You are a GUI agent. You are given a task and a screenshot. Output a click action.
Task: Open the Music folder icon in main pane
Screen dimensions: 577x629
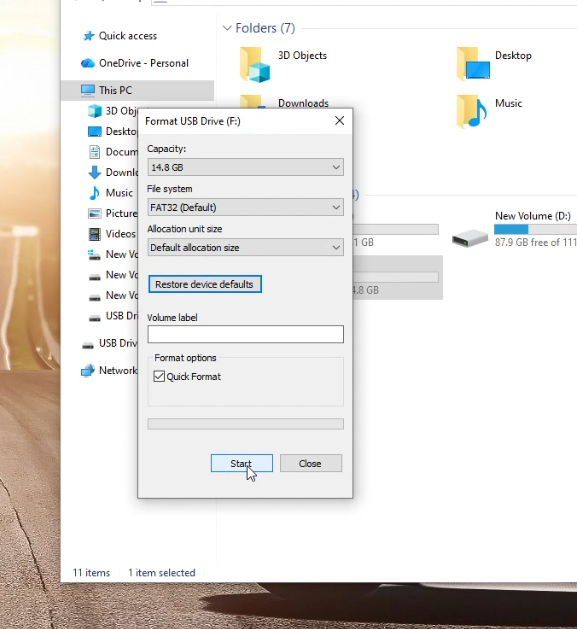472,111
